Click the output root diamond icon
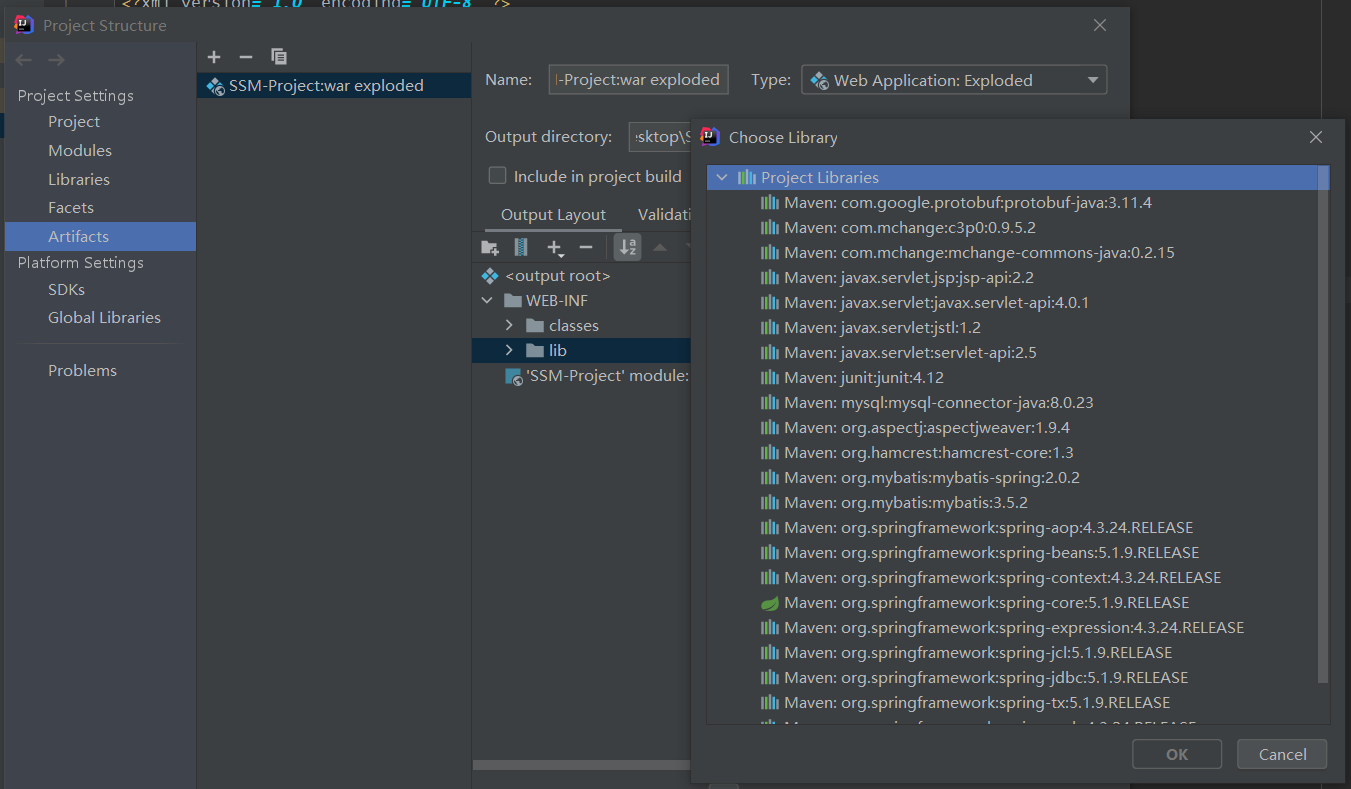Image resolution: width=1351 pixels, height=789 pixels. click(490, 276)
